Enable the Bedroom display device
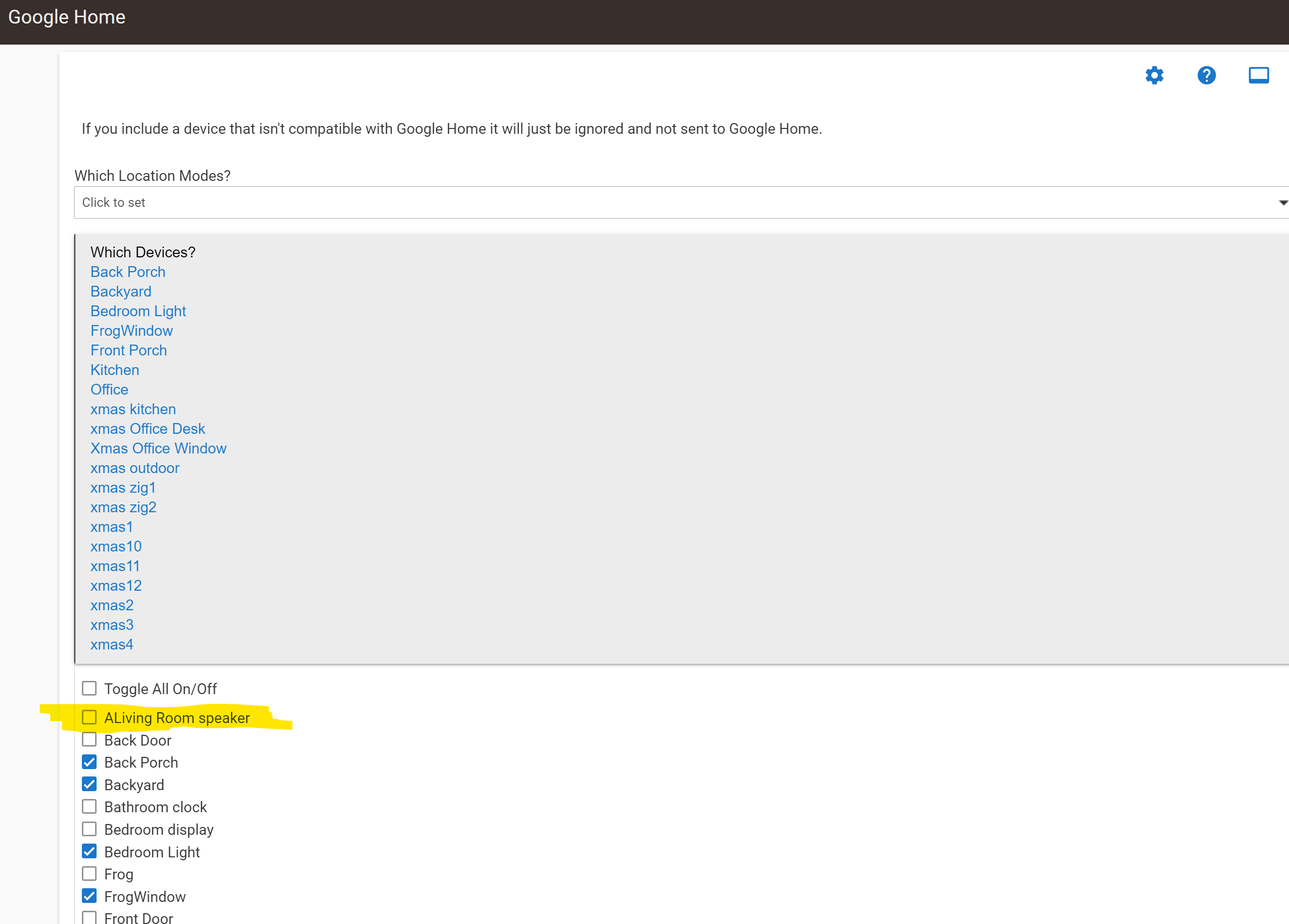 point(89,828)
